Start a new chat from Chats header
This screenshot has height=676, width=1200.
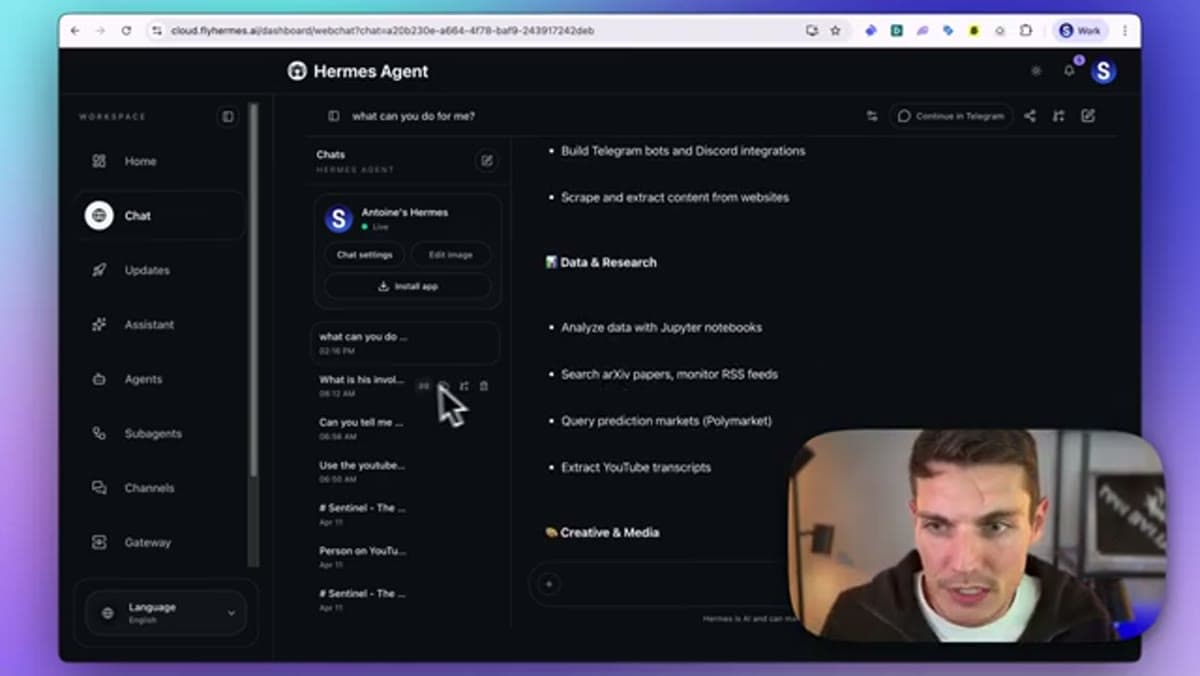tap(486, 160)
